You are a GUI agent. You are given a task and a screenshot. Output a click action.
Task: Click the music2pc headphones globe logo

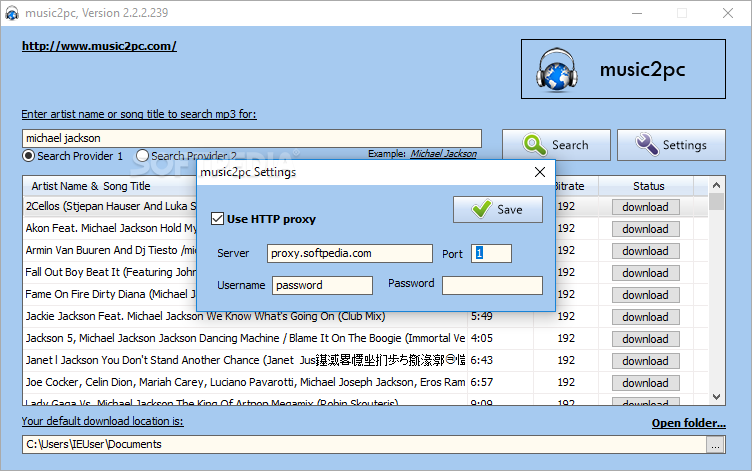pos(556,70)
